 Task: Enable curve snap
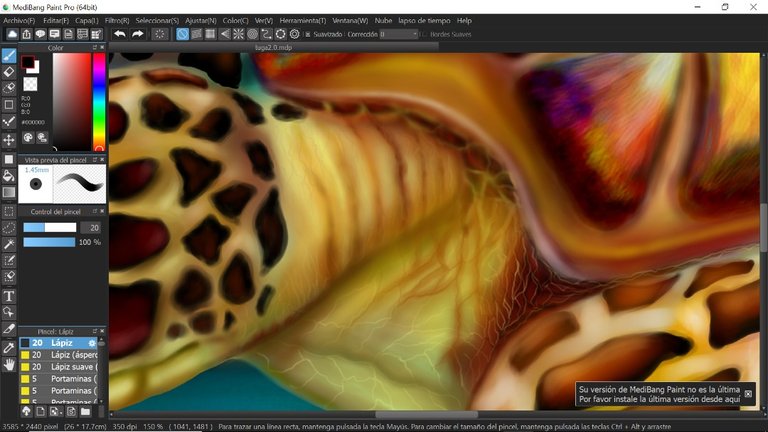tap(266, 34)
